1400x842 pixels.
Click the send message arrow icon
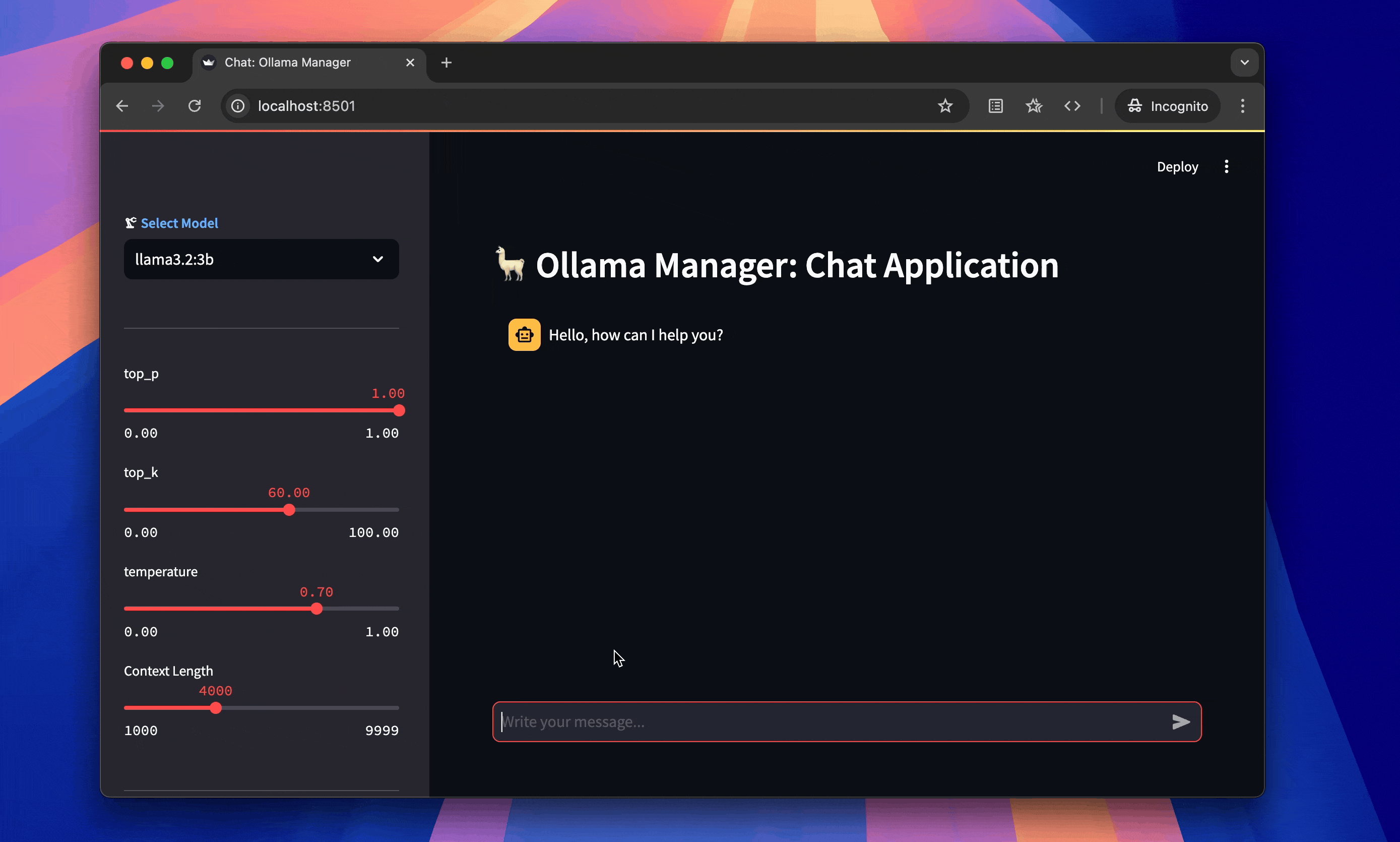(1181, 721)
